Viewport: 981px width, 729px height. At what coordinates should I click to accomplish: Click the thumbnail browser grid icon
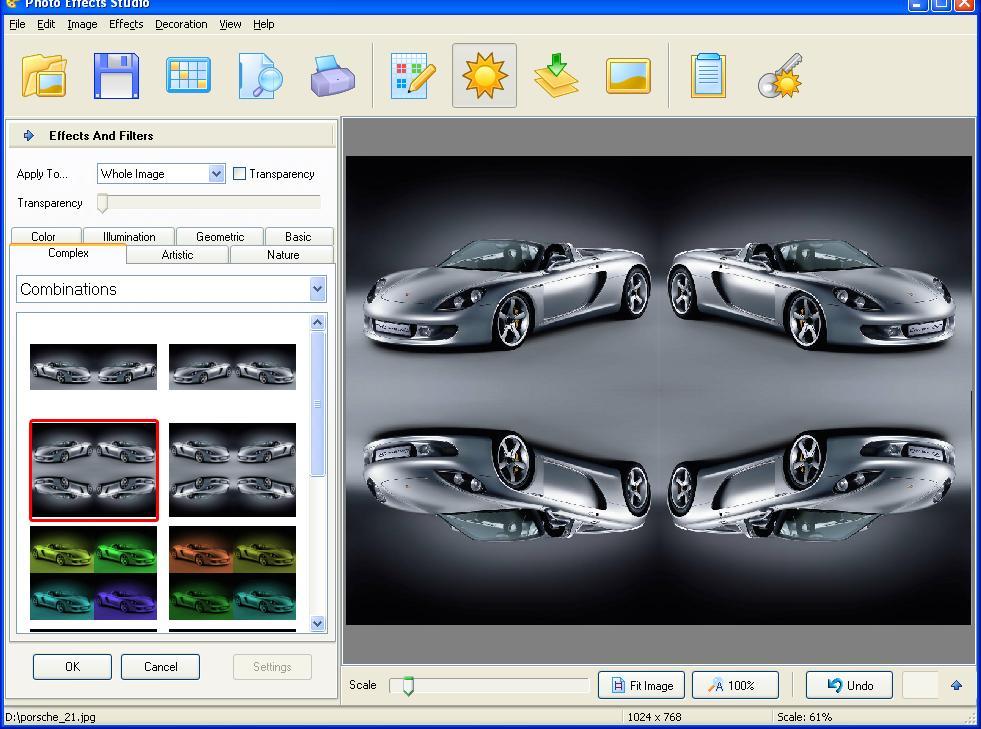coord(188,74)
